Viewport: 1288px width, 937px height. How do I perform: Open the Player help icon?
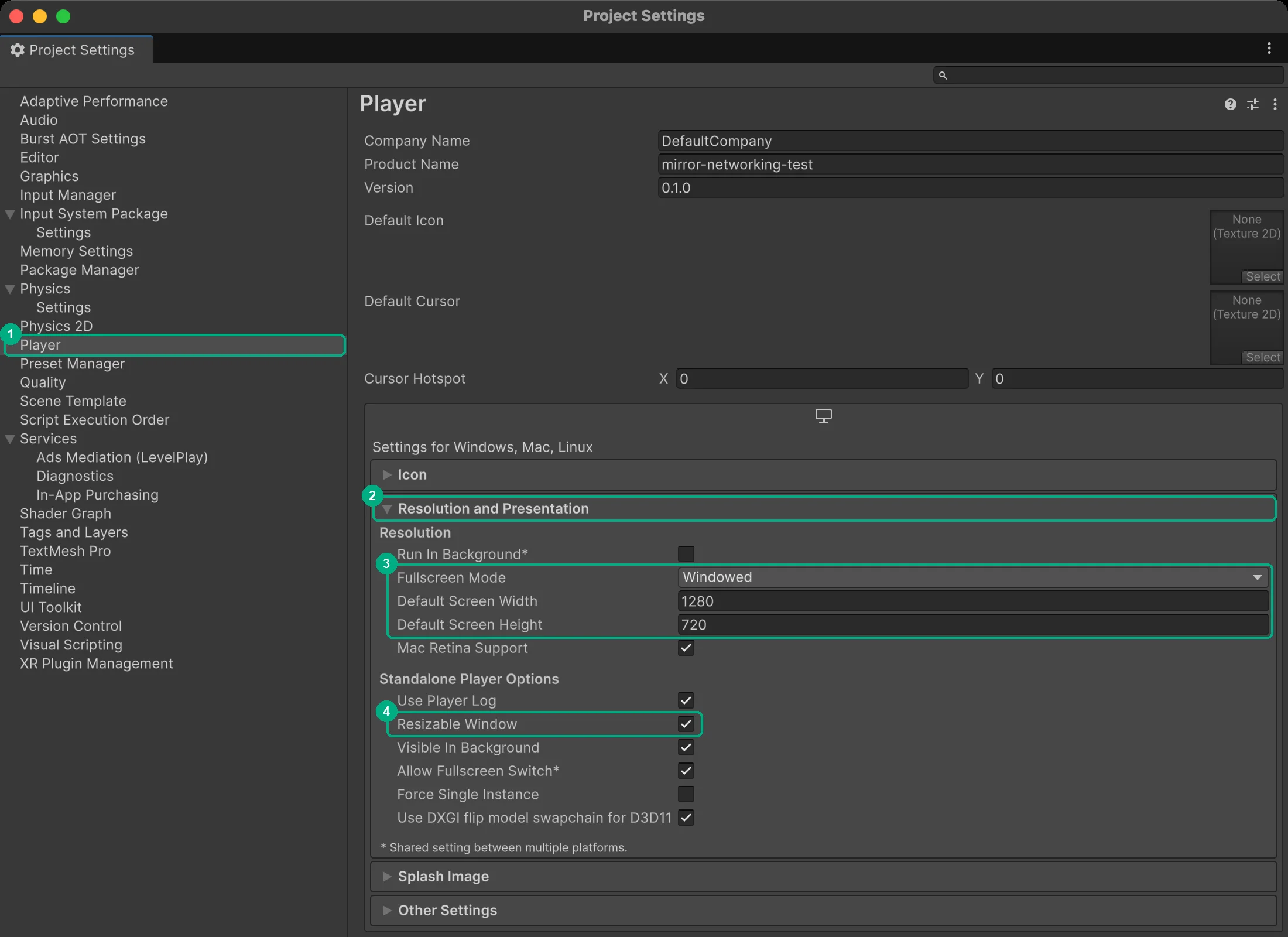(1230, 104)
